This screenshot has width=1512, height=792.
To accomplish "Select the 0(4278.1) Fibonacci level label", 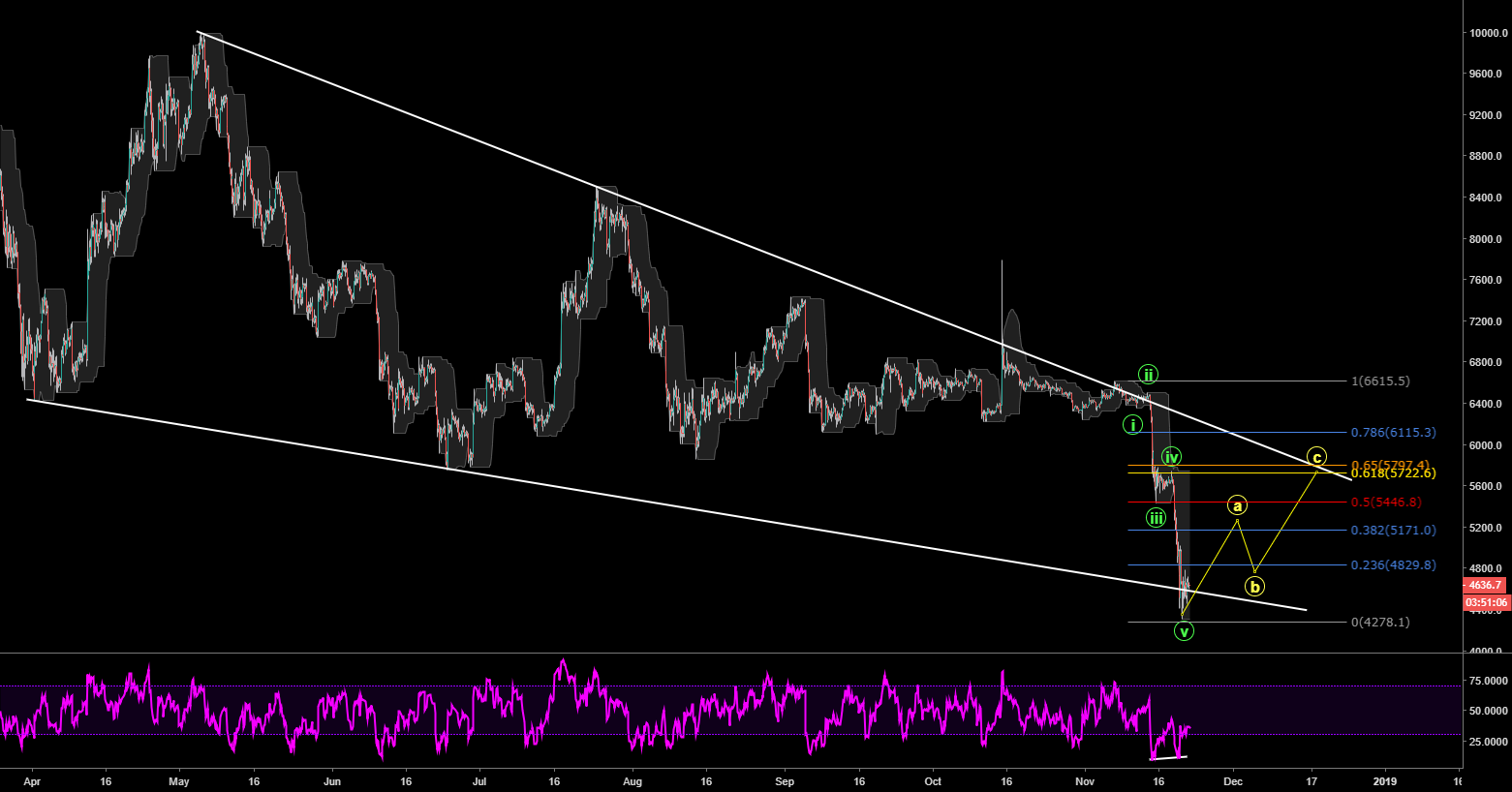I will pos(1380,623).
